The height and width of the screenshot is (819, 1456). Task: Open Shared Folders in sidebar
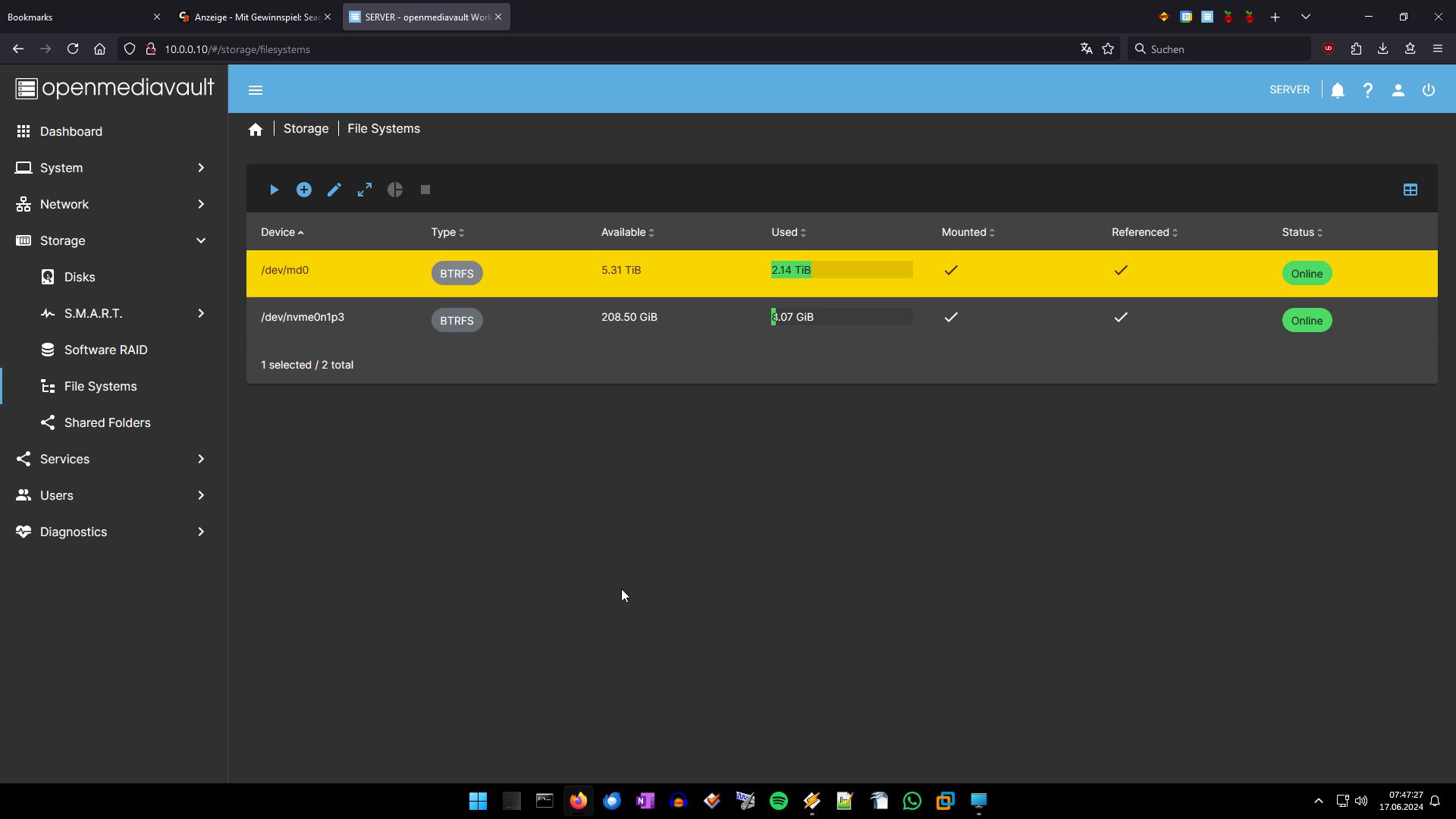point(107,422)
